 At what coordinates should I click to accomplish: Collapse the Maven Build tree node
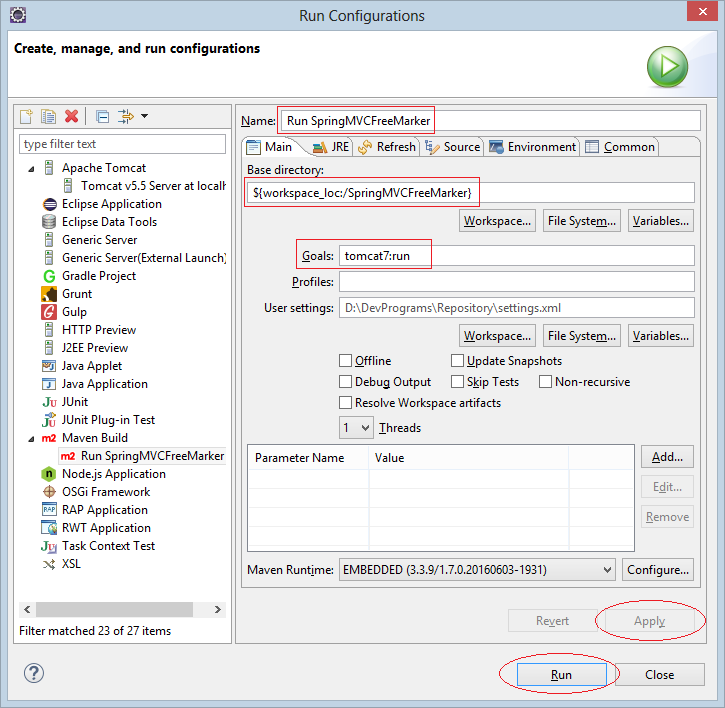pos(31,439)
